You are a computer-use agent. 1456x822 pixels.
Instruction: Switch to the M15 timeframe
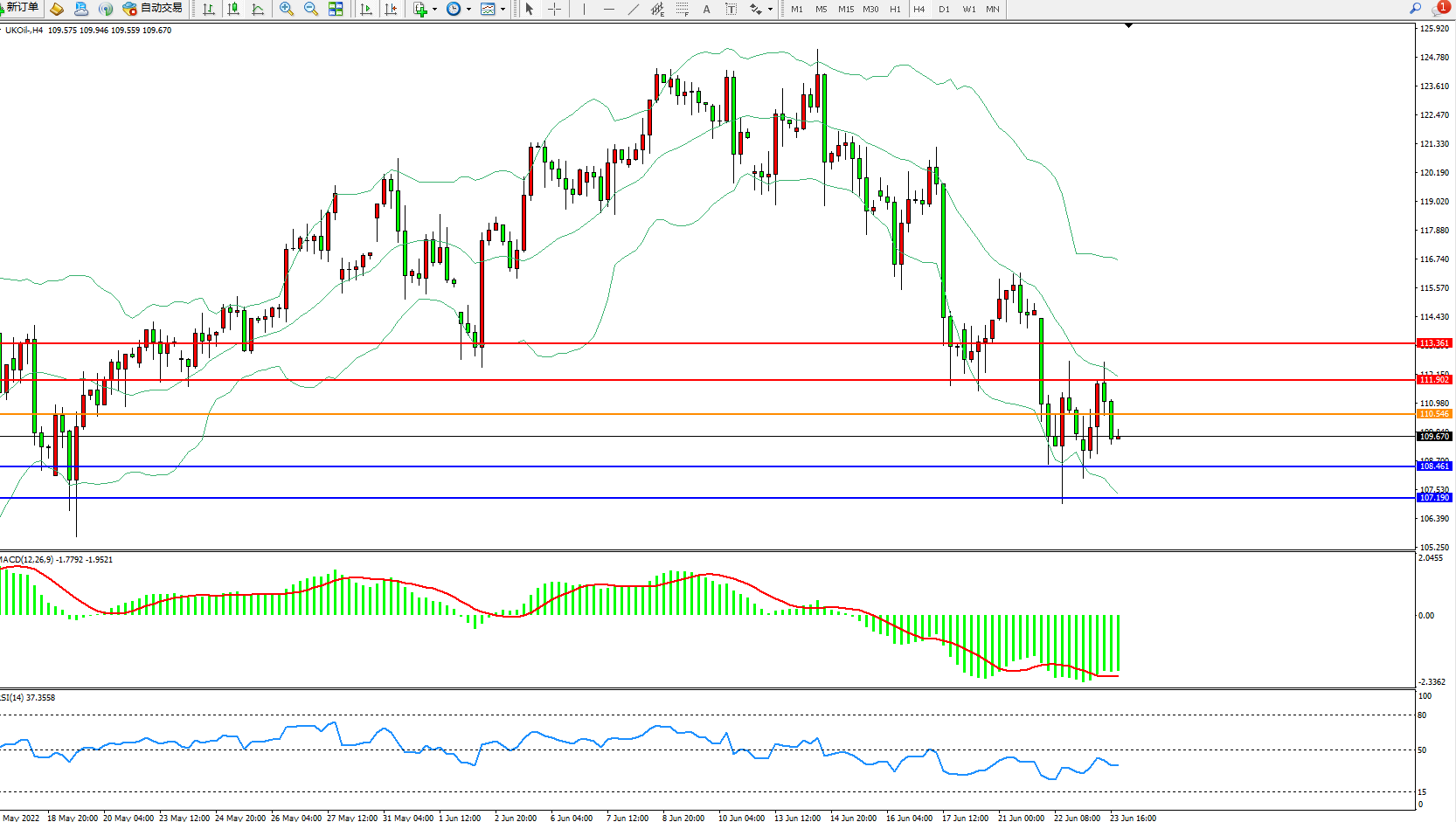[x=845, y=9]
